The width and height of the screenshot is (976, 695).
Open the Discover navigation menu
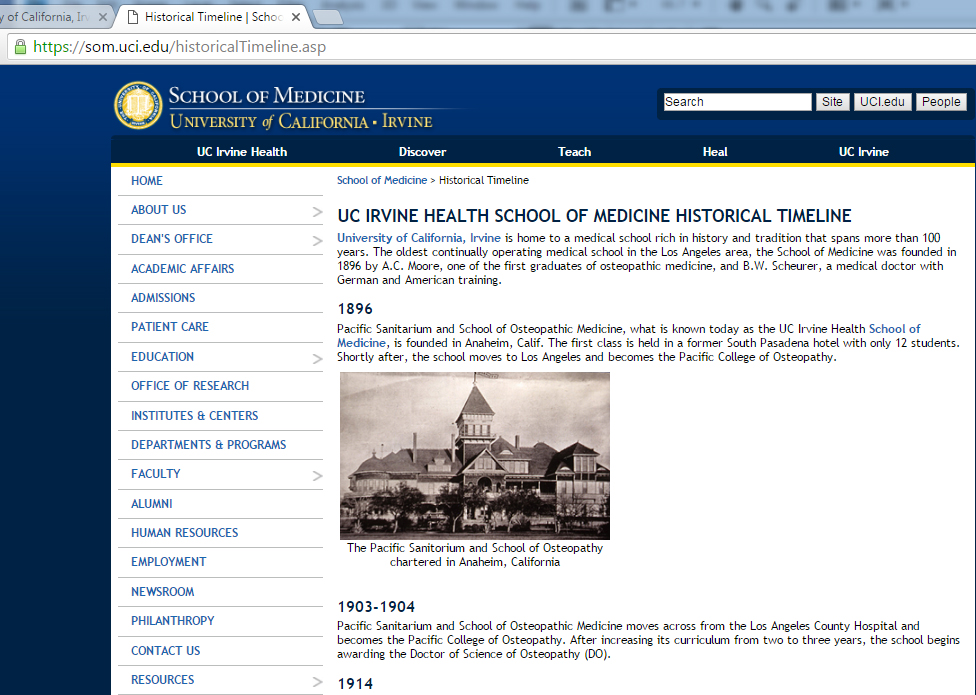[422, 152]
